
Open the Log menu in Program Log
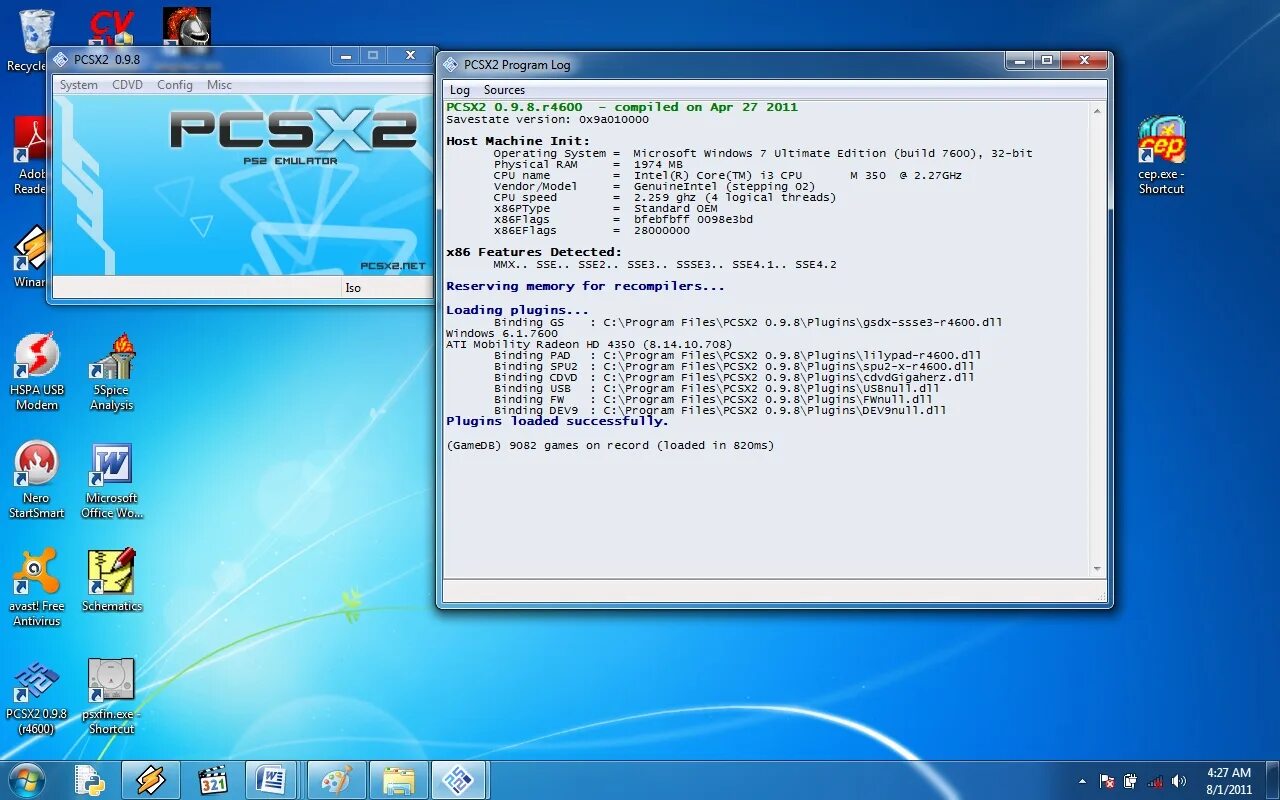point(460,90)
